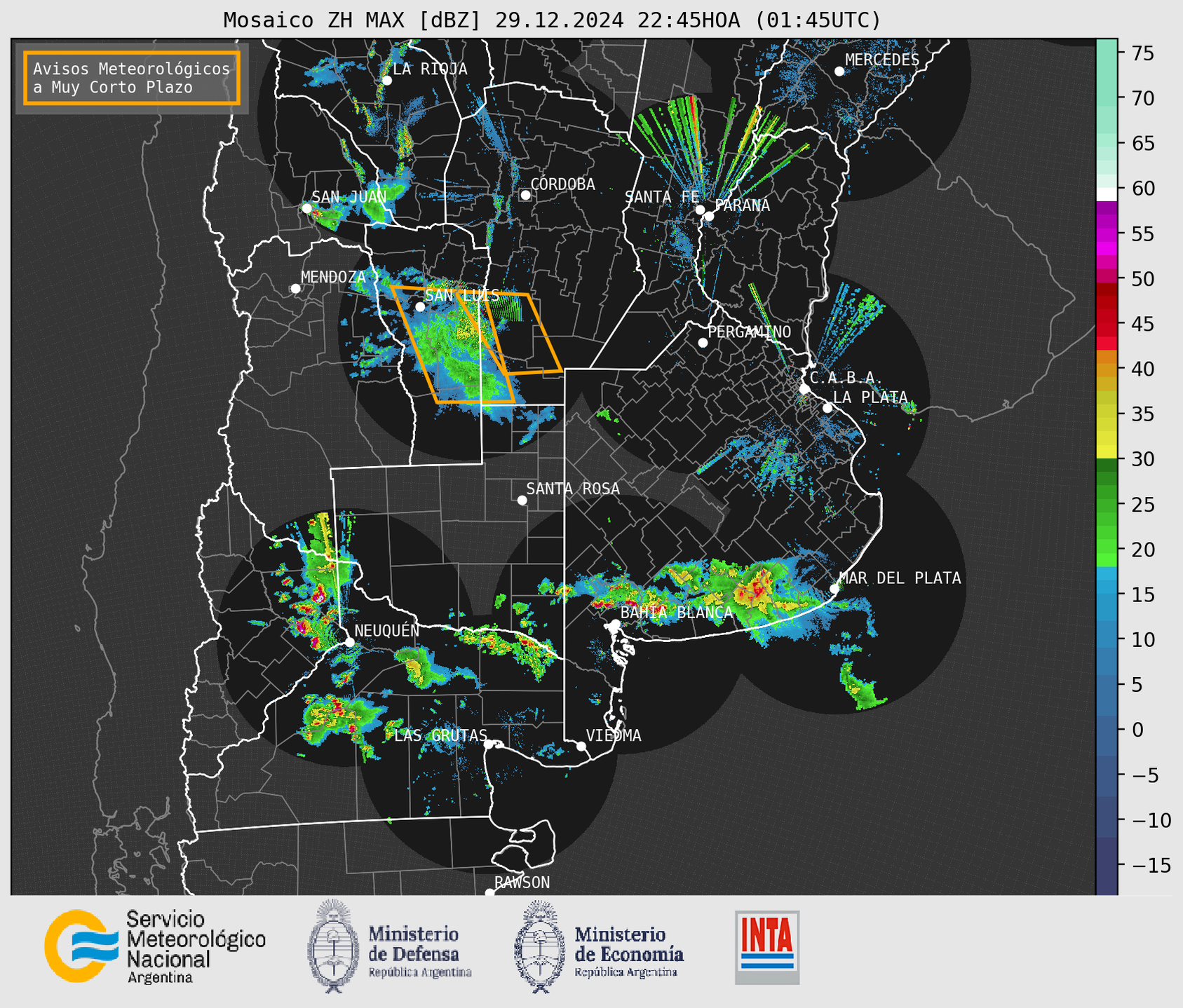The image size is (1183, 1008).
Task: Select the La Rioja city marker dot
Action: tap(387, 81)
